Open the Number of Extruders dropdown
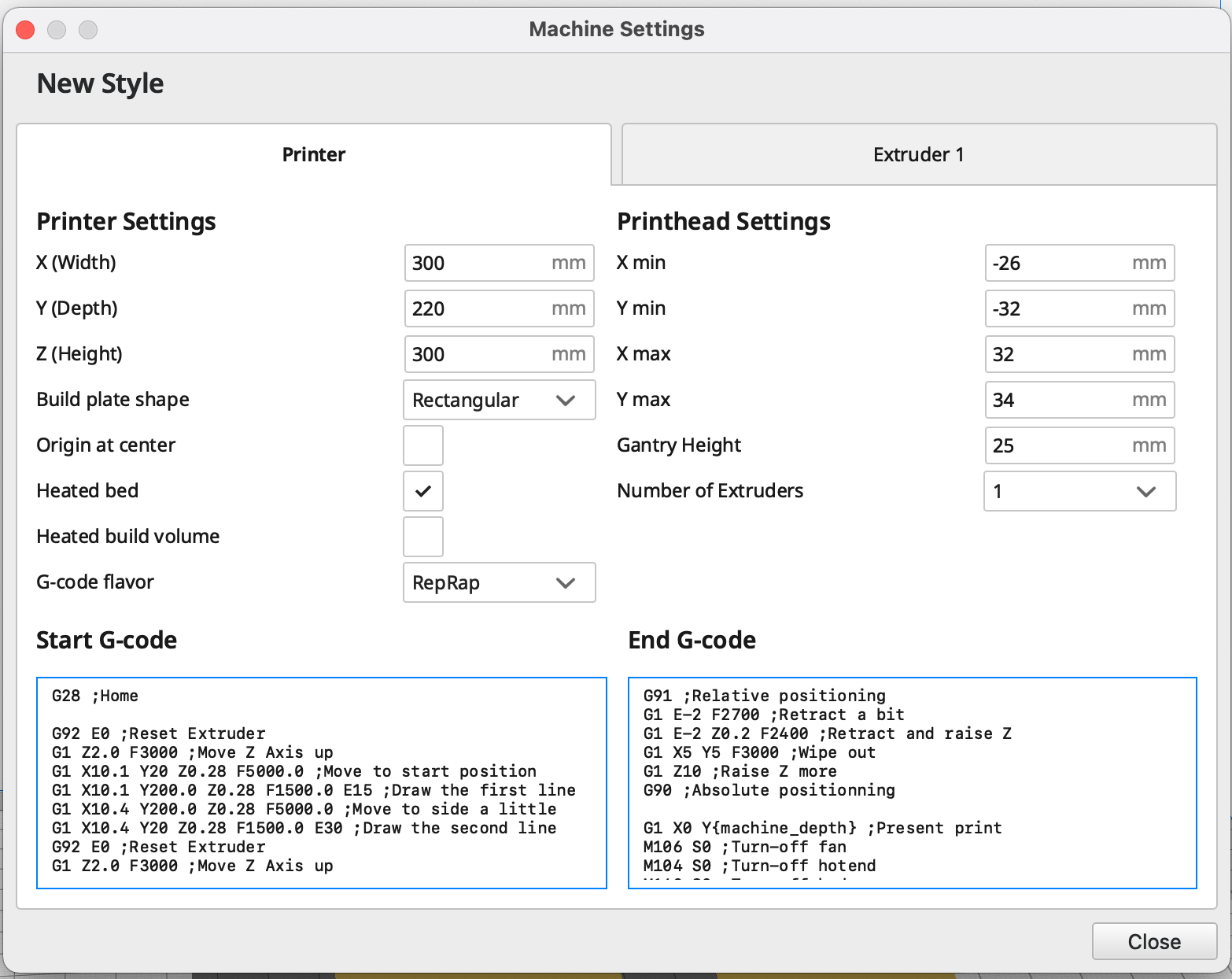This screenshot has height=979, width=1232. pyautogui.click(x=1080, y=491)
